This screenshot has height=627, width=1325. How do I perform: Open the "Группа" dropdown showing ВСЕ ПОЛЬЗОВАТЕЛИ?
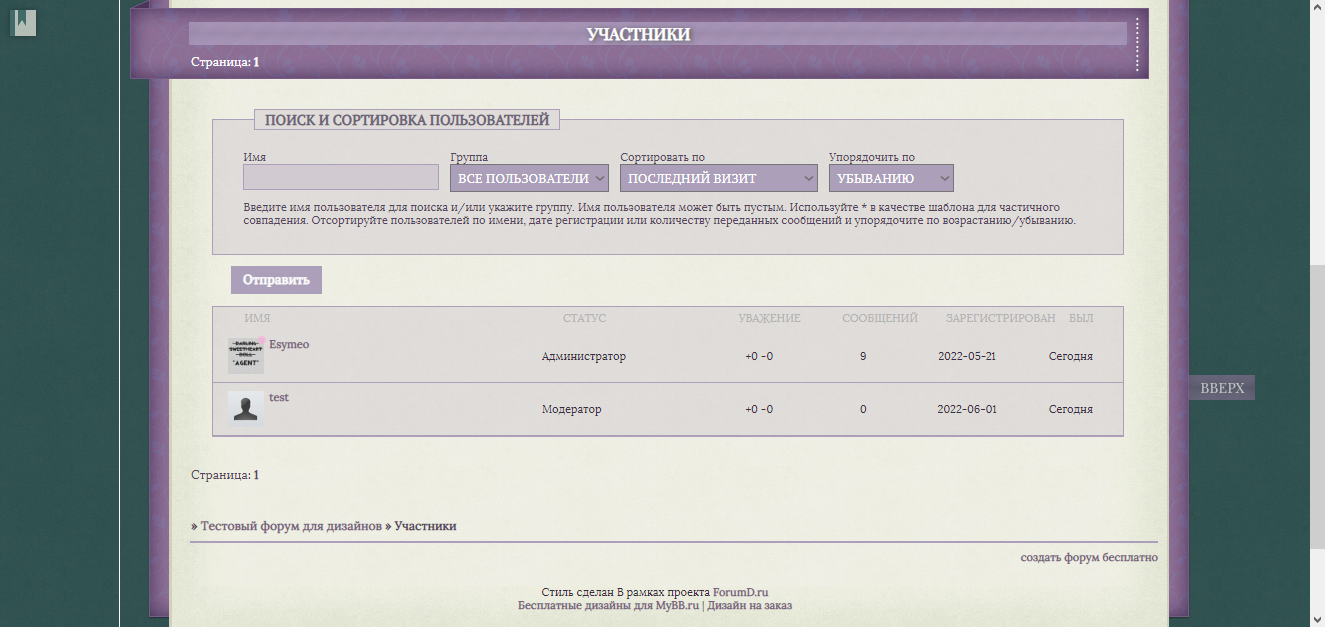coord(529,177)
